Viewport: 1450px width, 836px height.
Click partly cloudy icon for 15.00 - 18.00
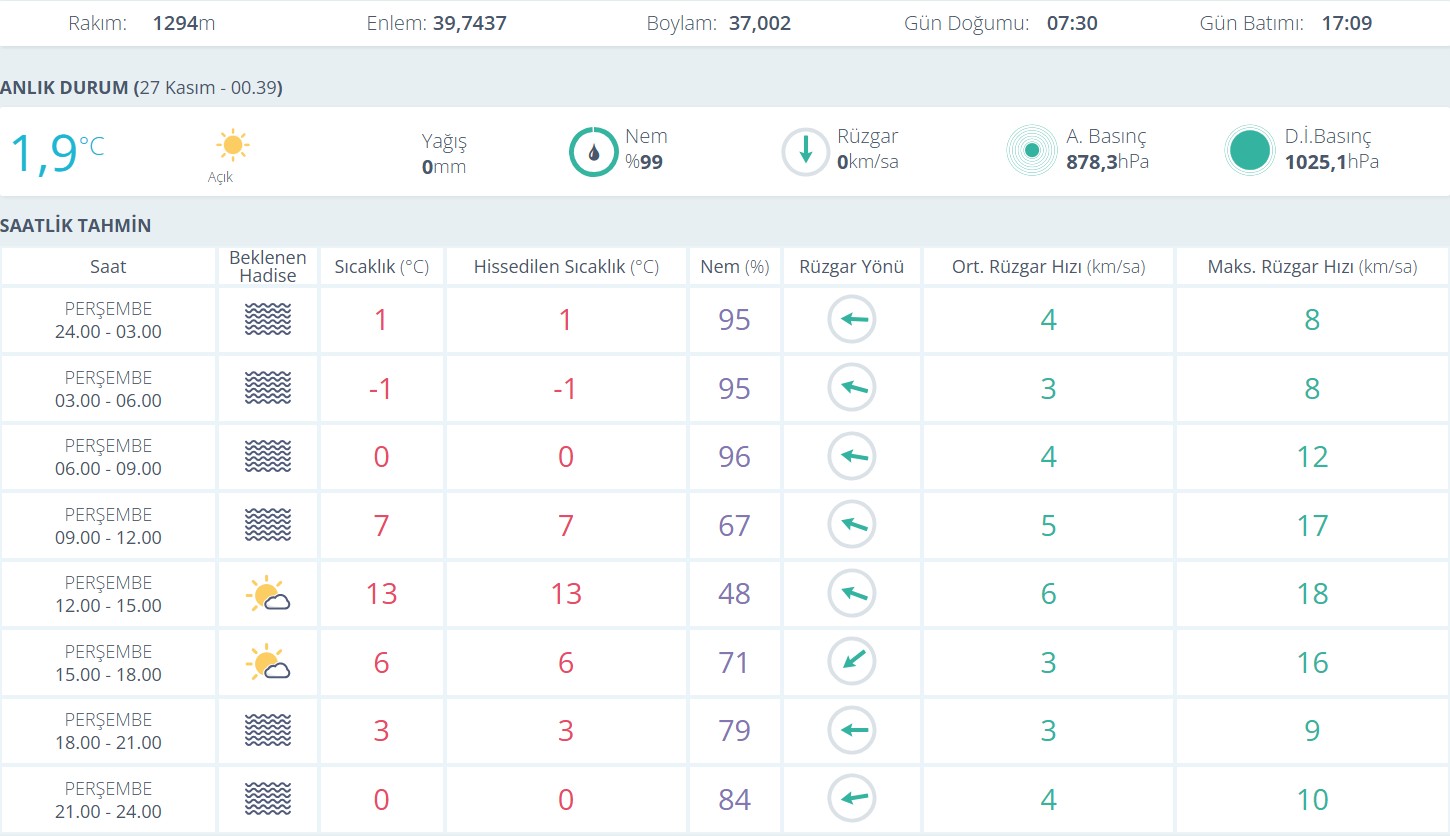(268, 663)
